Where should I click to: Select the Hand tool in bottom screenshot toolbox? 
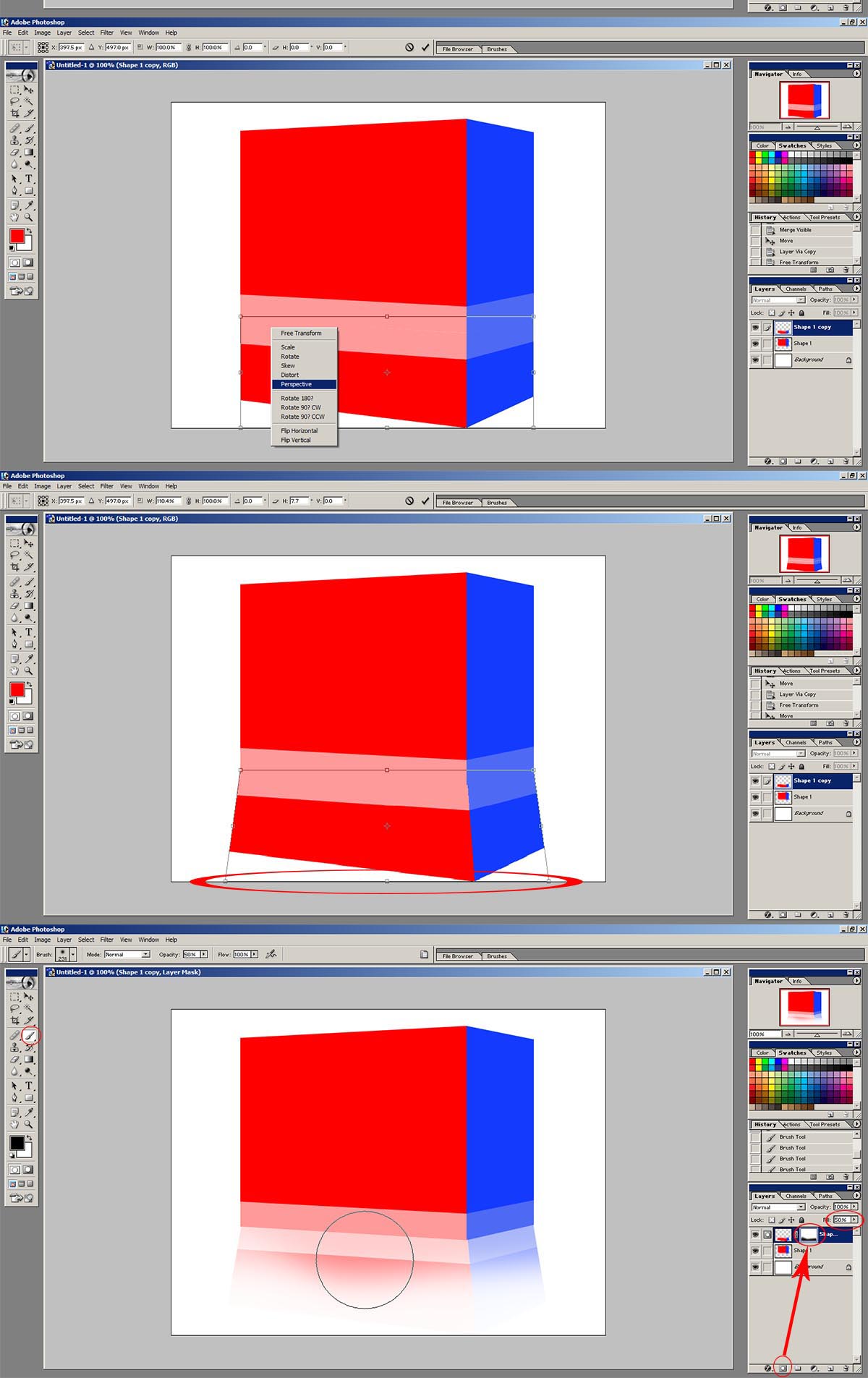pos(14,1124)
